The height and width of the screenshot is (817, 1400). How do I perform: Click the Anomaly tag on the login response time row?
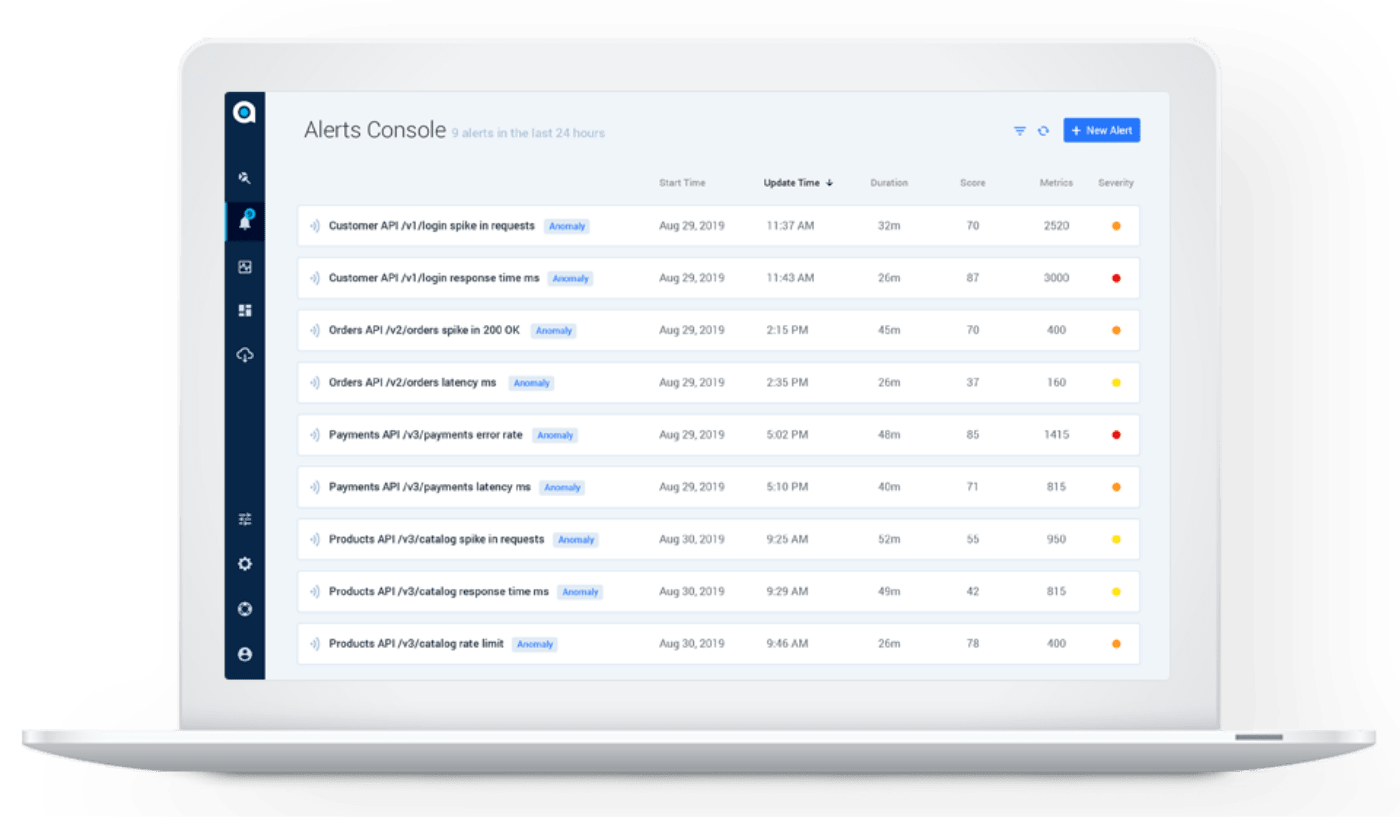click(x=571, y=279)
